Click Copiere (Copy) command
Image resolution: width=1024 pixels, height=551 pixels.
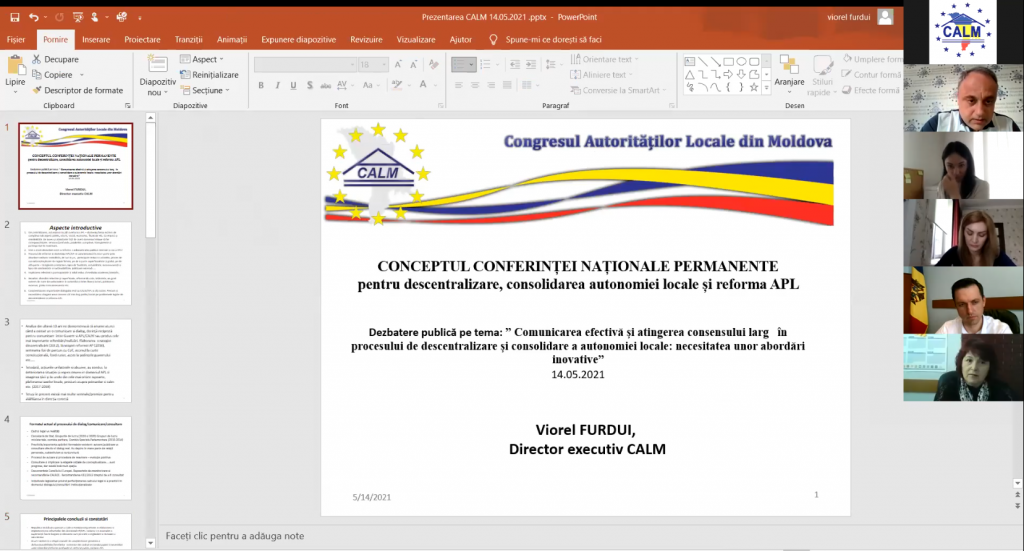(x=52, y=74)
